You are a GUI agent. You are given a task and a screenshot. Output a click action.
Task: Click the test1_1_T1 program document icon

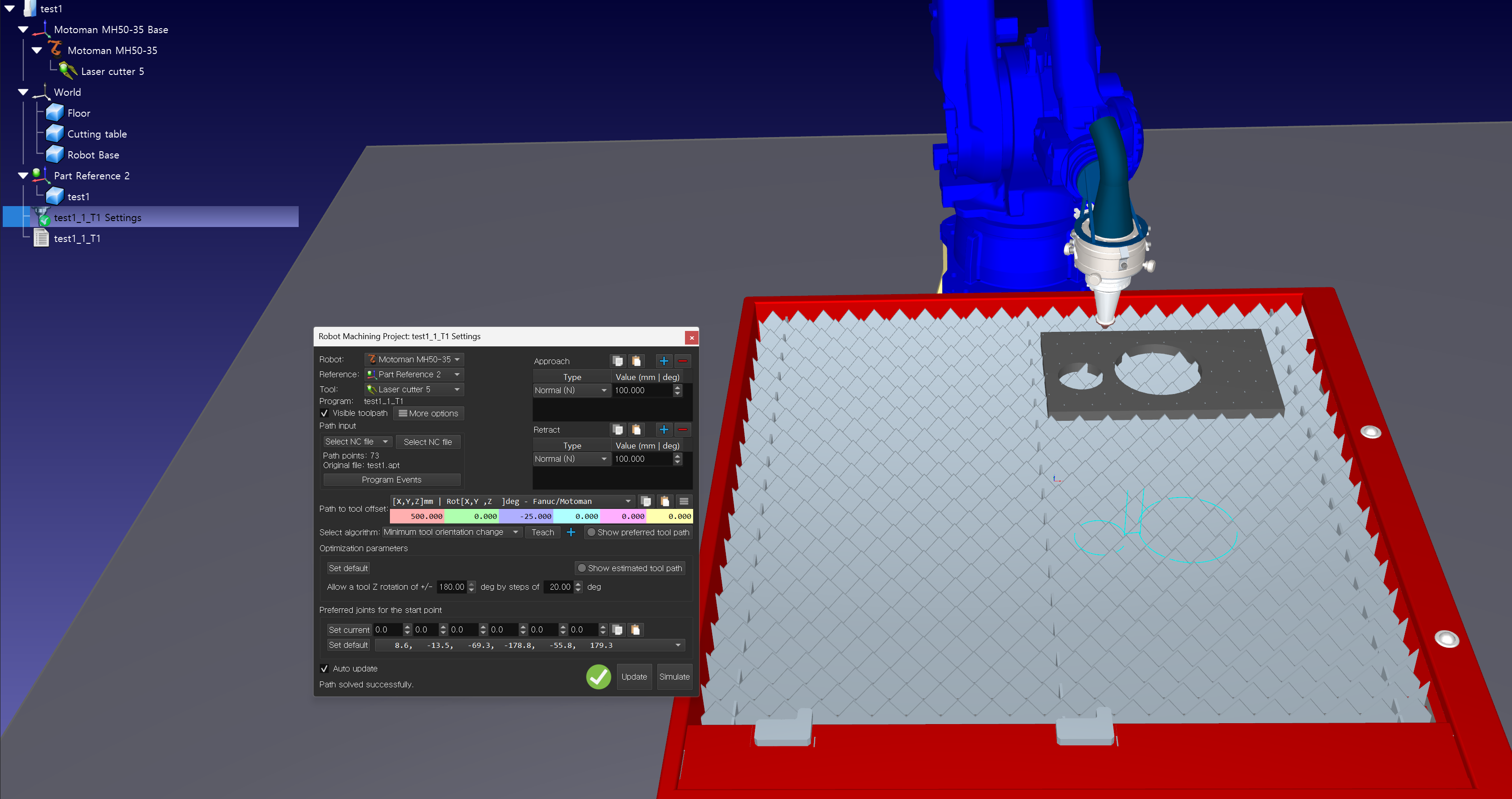(41, 238)
